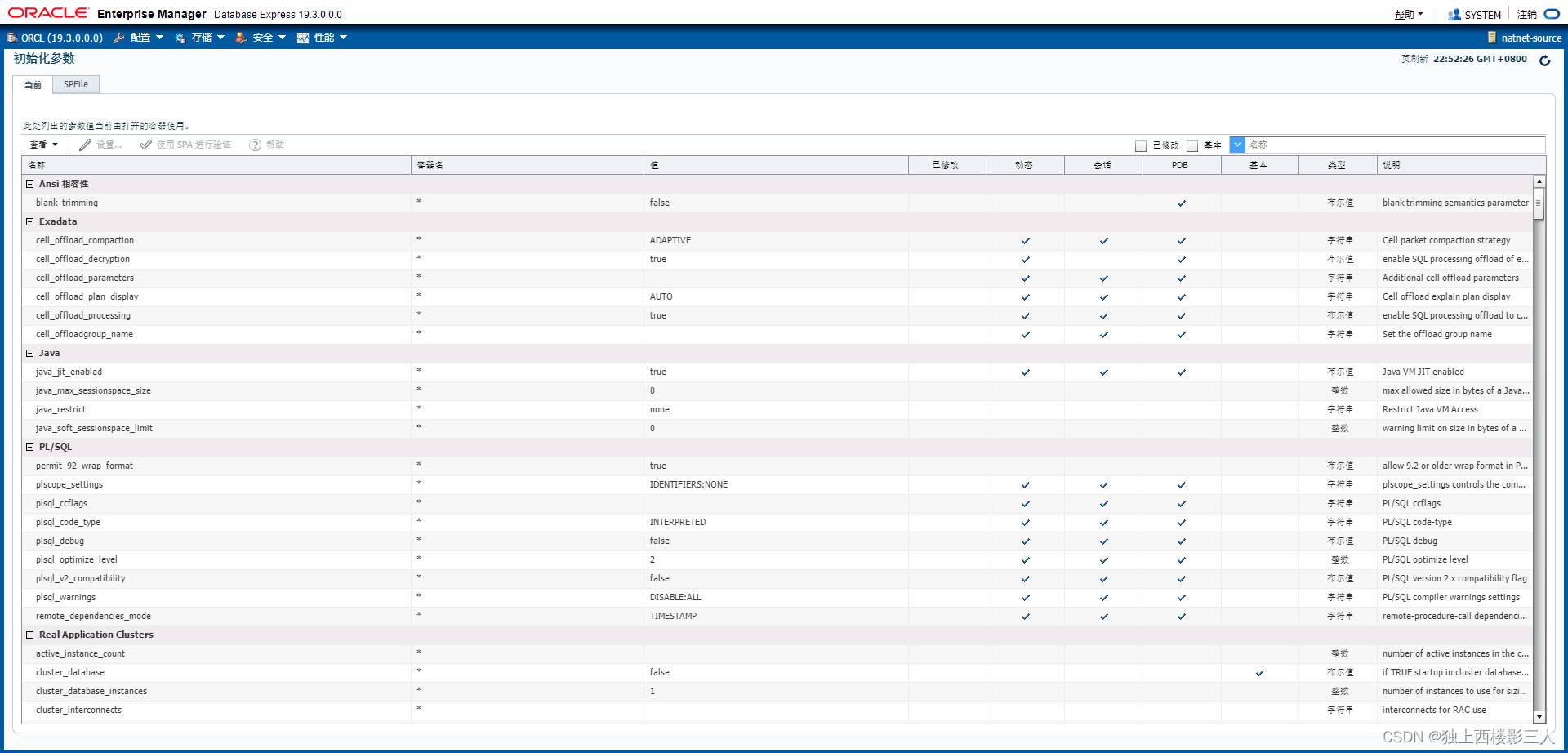Screen dimensions: 1568x753
Task: Click the TIMESTAMP value cell
Action: (673, 617)
